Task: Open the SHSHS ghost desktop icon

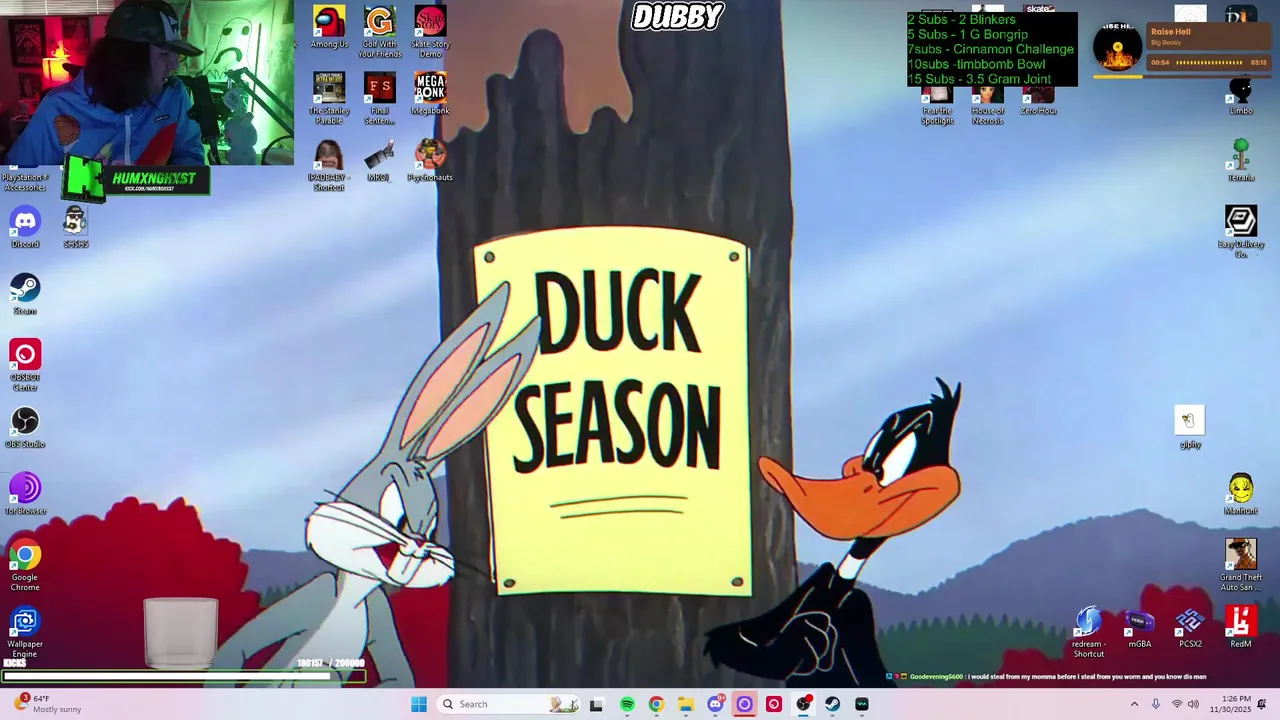Action: coord(76,227)
